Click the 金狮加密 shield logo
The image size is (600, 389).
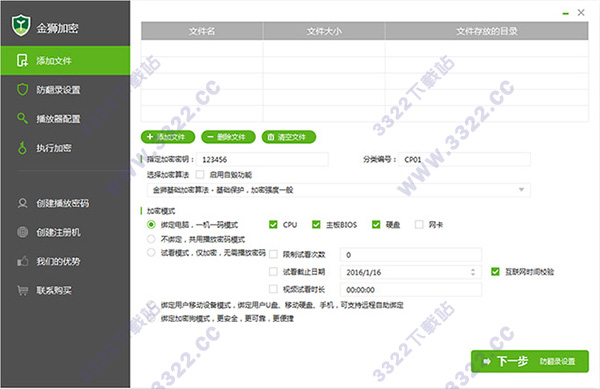coord(21,25)
